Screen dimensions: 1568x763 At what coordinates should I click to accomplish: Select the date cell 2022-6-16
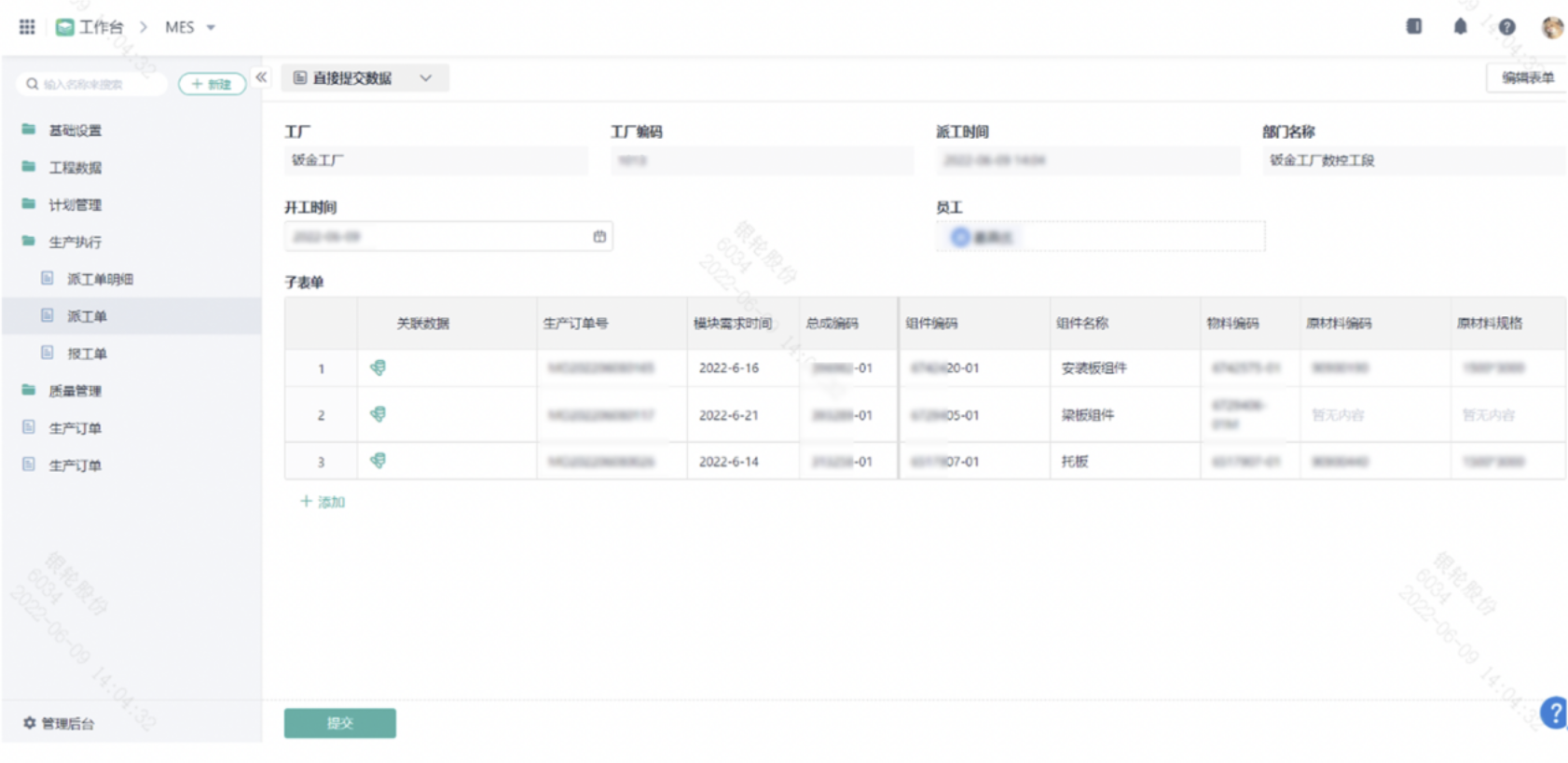click(743, 368)
